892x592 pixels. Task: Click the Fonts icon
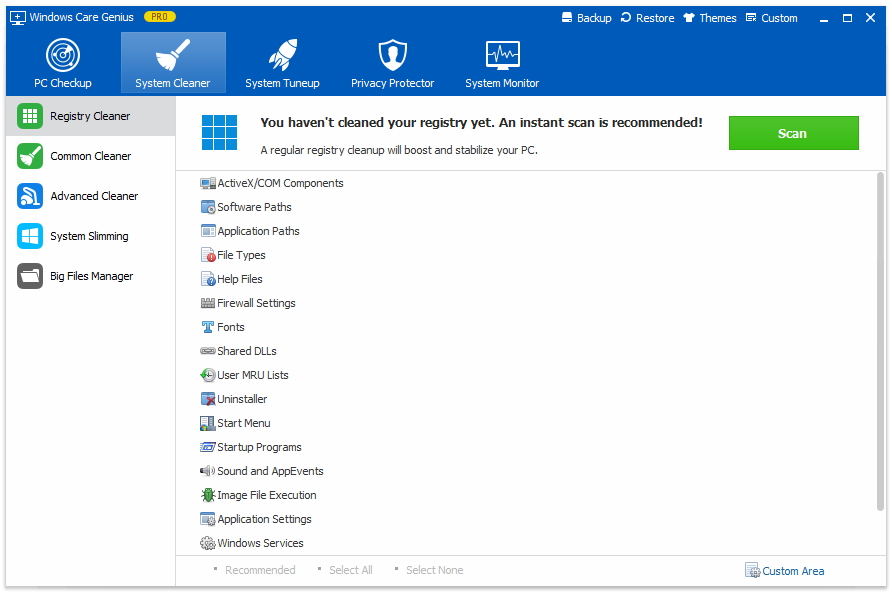click(208, 327)
